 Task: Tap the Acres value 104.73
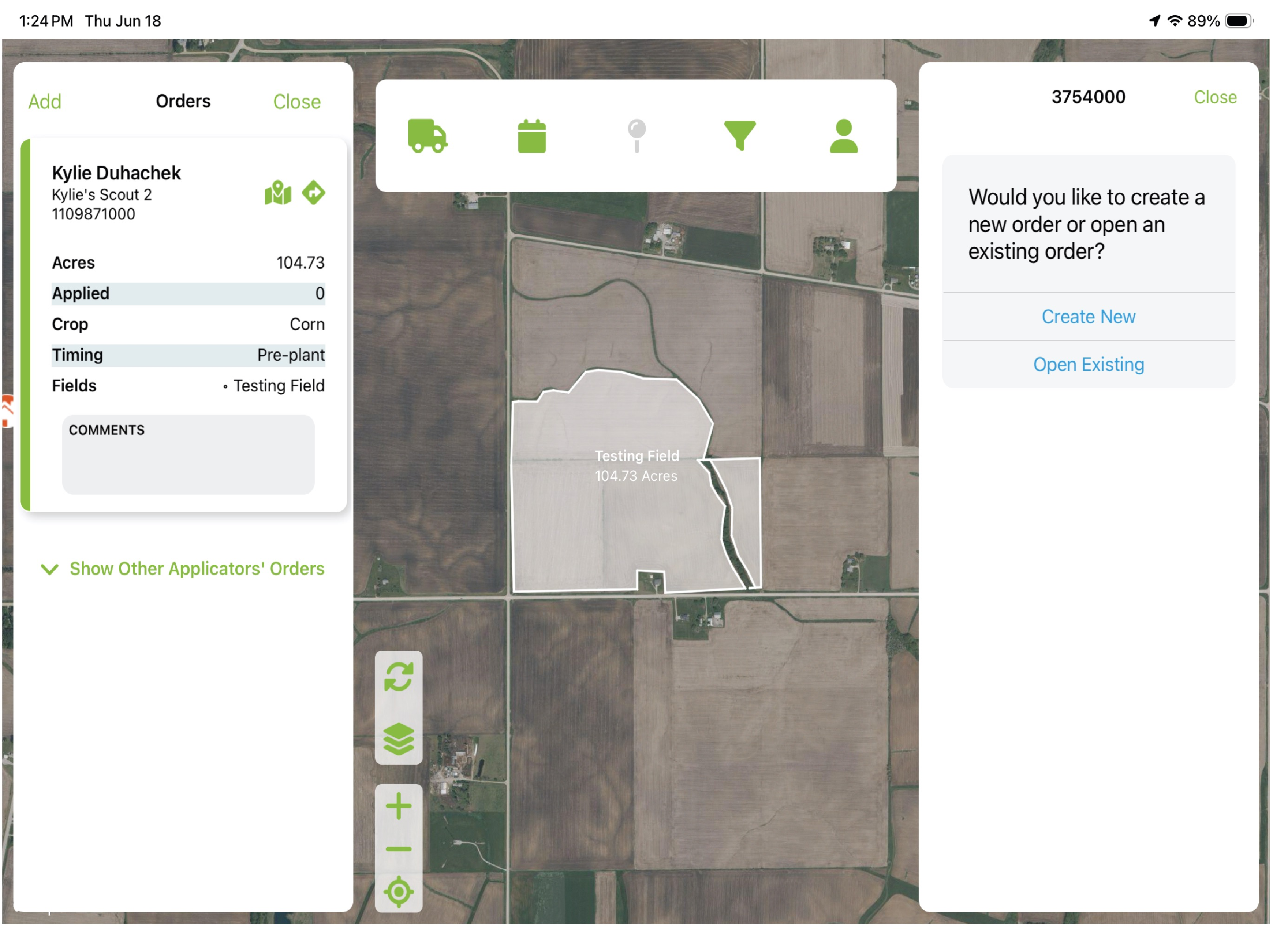pos(300,262)
